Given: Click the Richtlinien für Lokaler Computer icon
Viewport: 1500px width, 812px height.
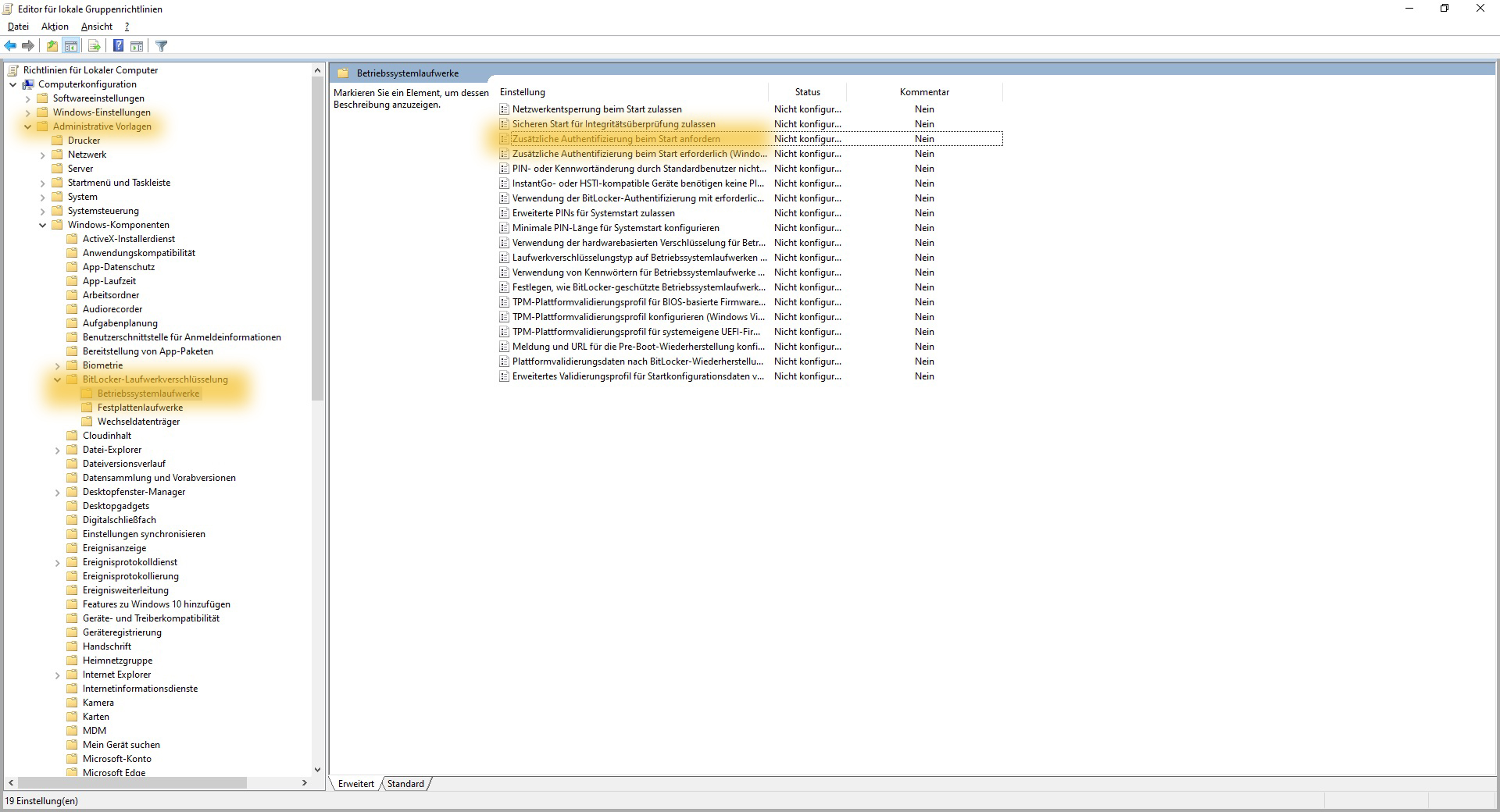Looking at the screenshot, I should (13, 70).
